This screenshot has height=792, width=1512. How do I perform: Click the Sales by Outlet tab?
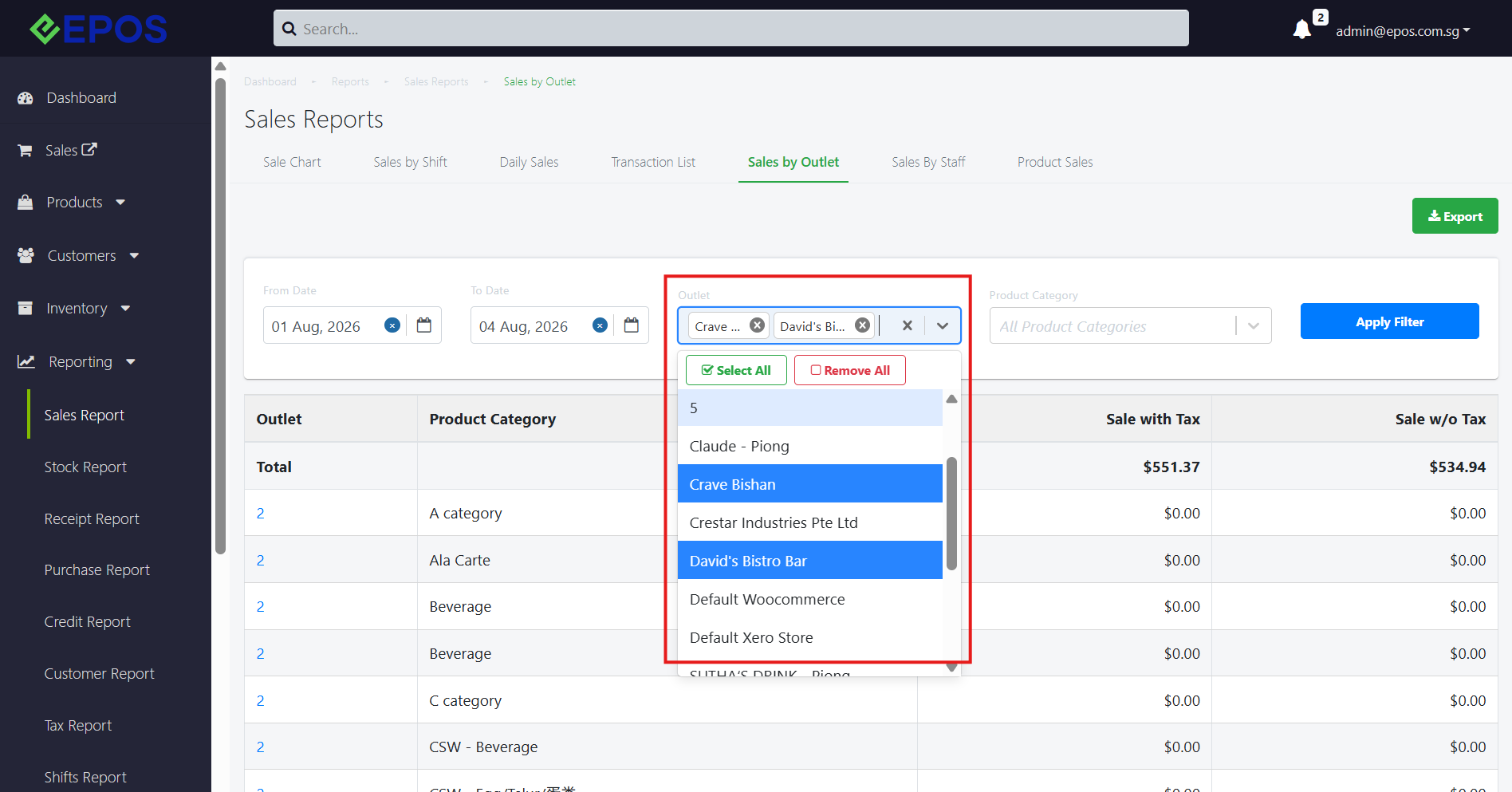[793, 162]
